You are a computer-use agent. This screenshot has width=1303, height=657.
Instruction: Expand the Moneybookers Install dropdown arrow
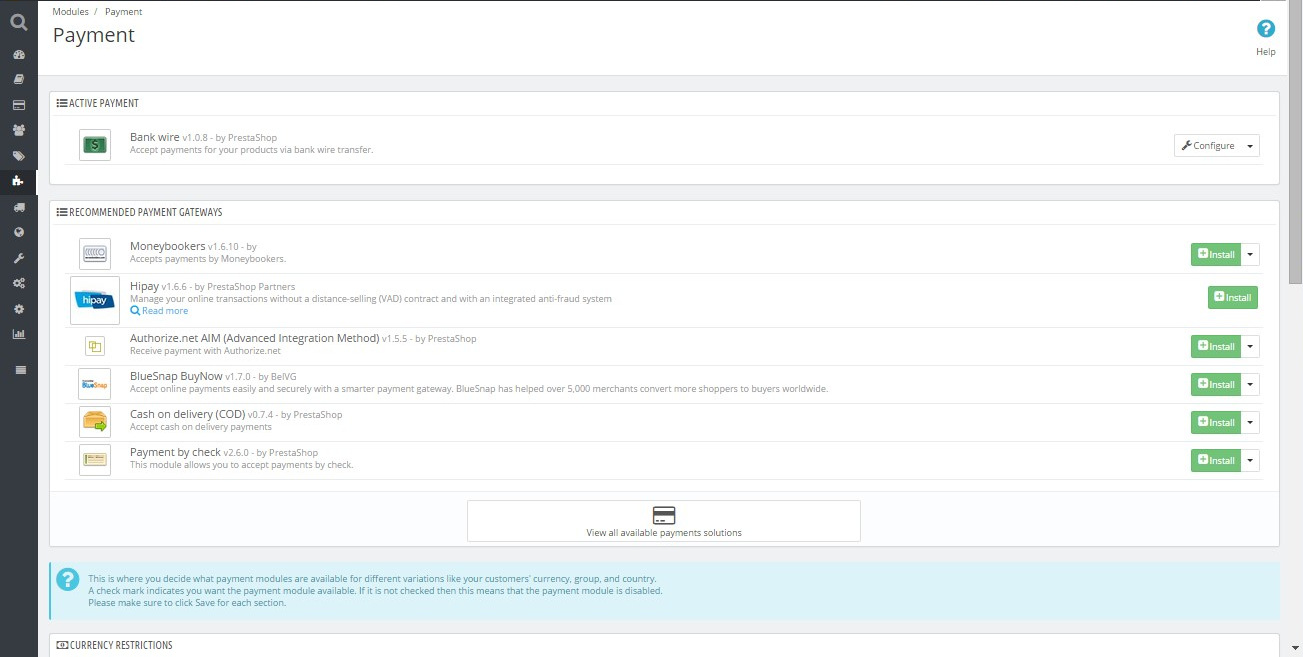pos(1250,254)
